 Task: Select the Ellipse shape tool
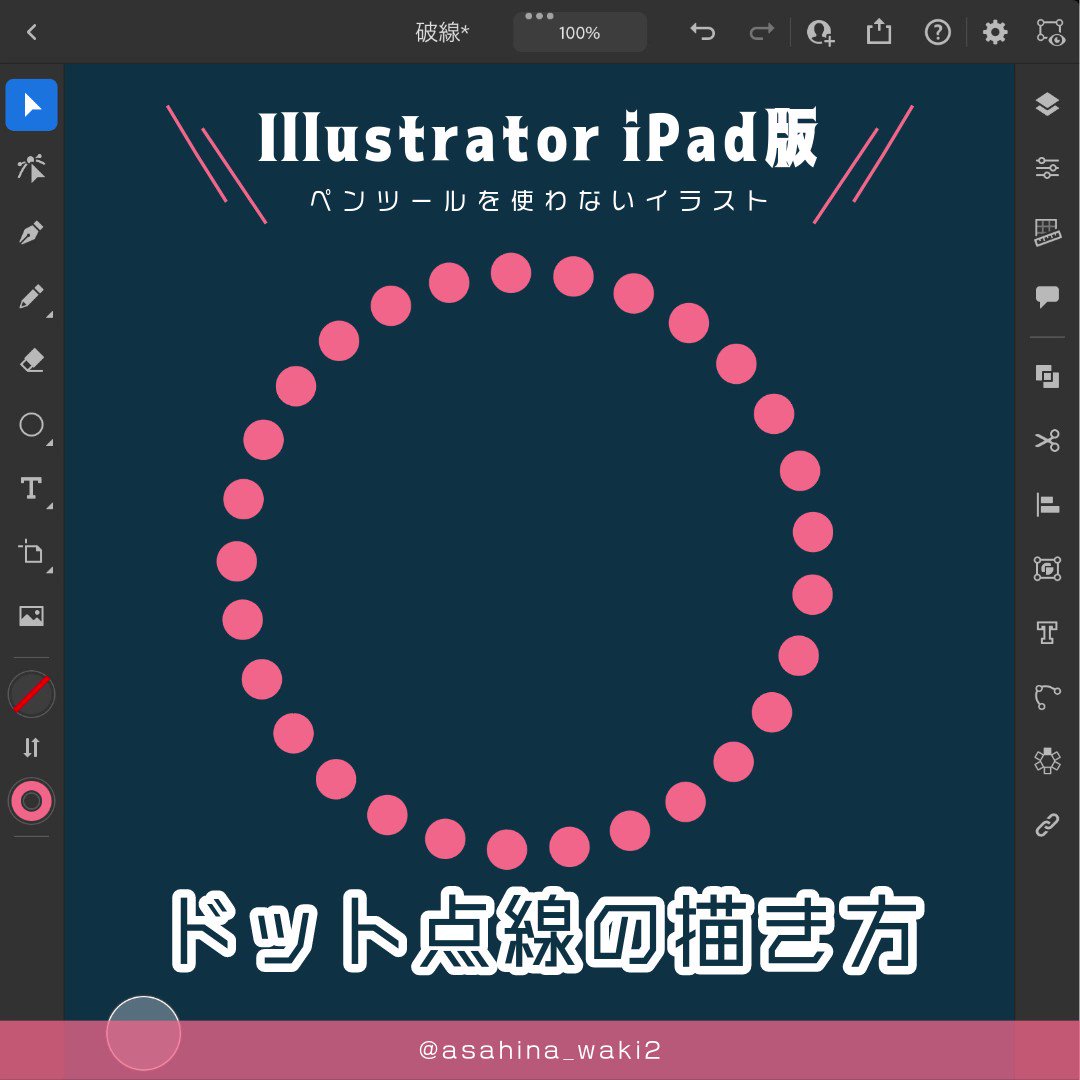32,424
